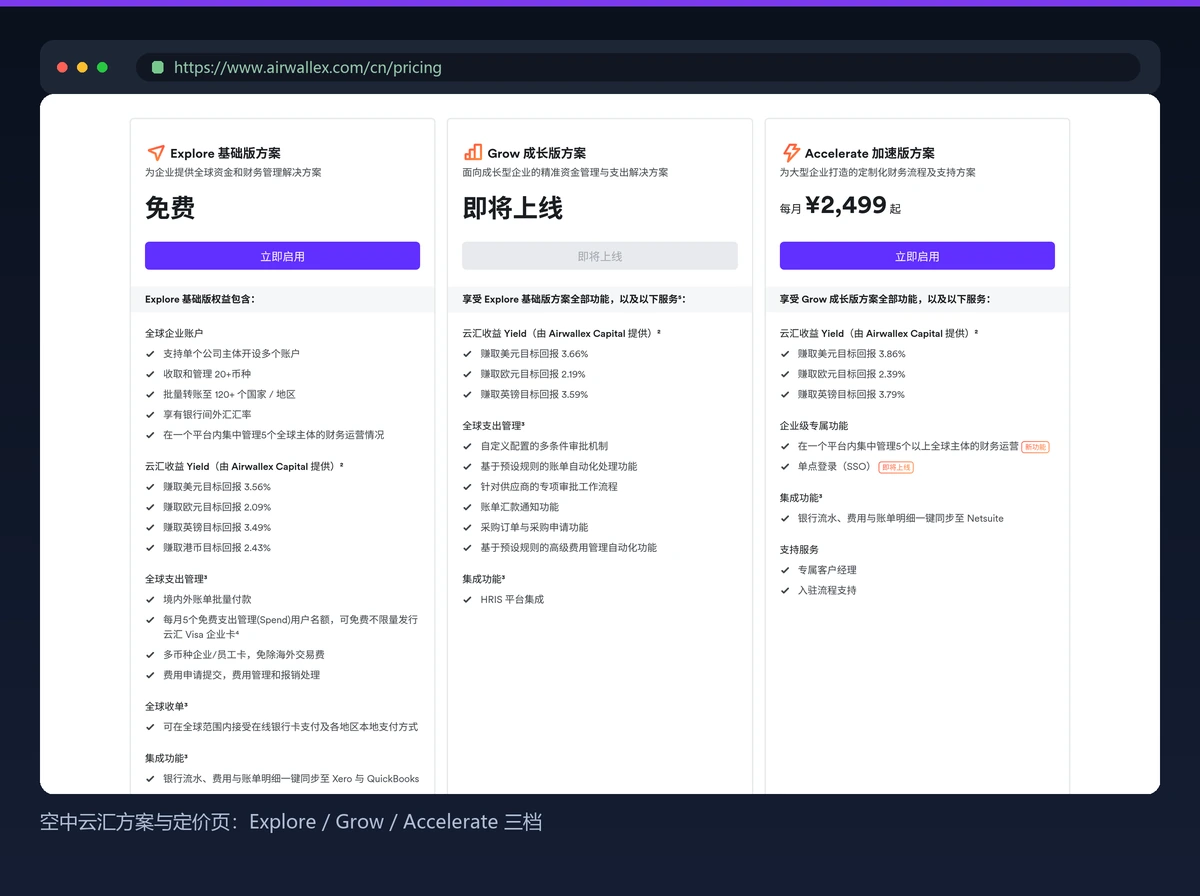Click 多币种企业/员工卡，免除海外交易费 text
The width and height of the screenshot is (1200, 896).
click(244, 654)
